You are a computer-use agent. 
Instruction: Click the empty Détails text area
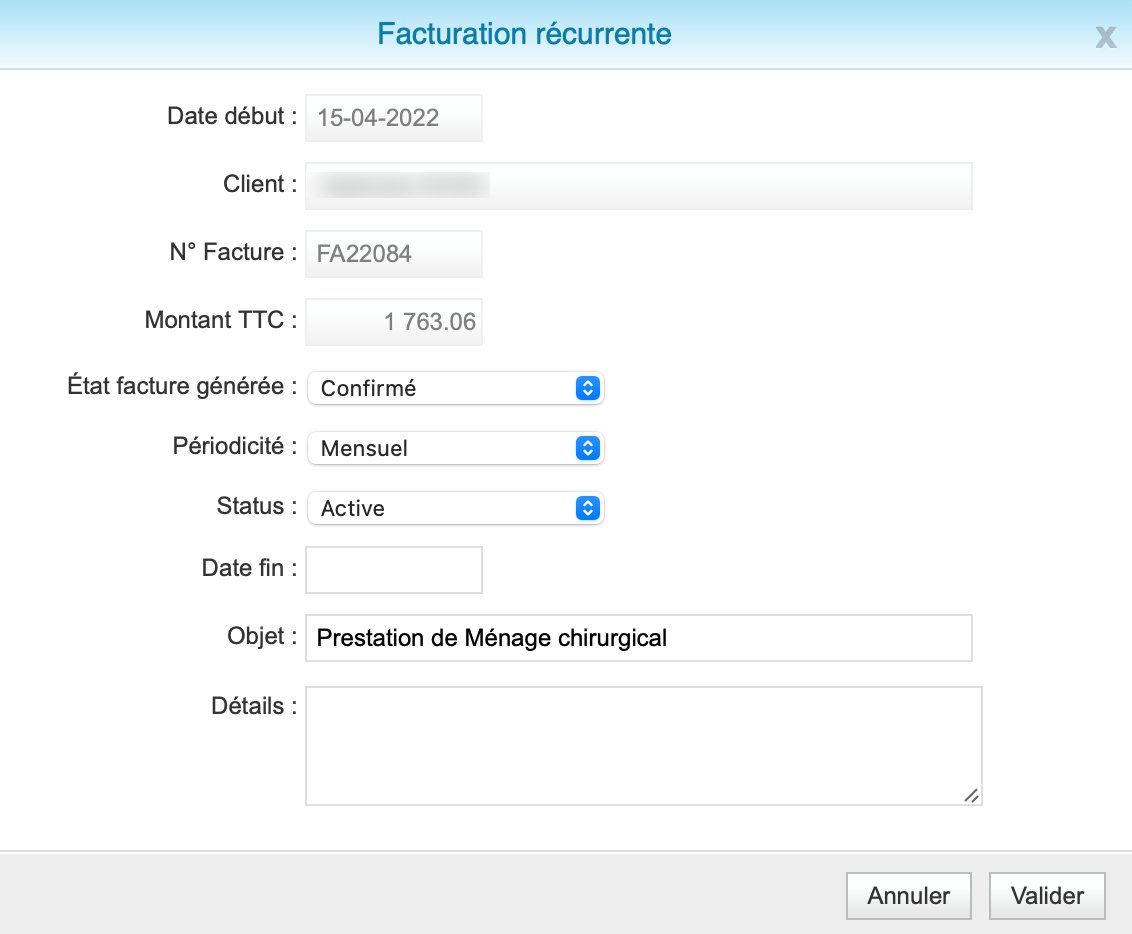[643, 745]
